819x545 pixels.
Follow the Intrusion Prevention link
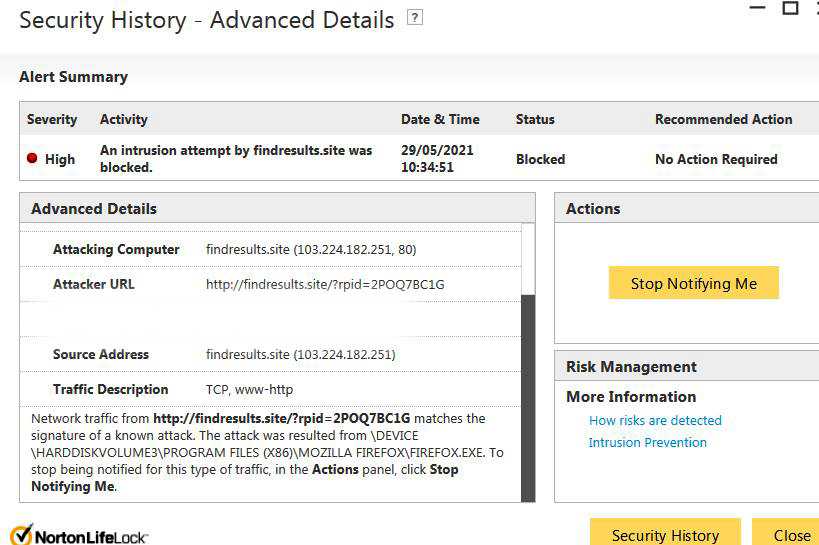click(x=647, y=443)
